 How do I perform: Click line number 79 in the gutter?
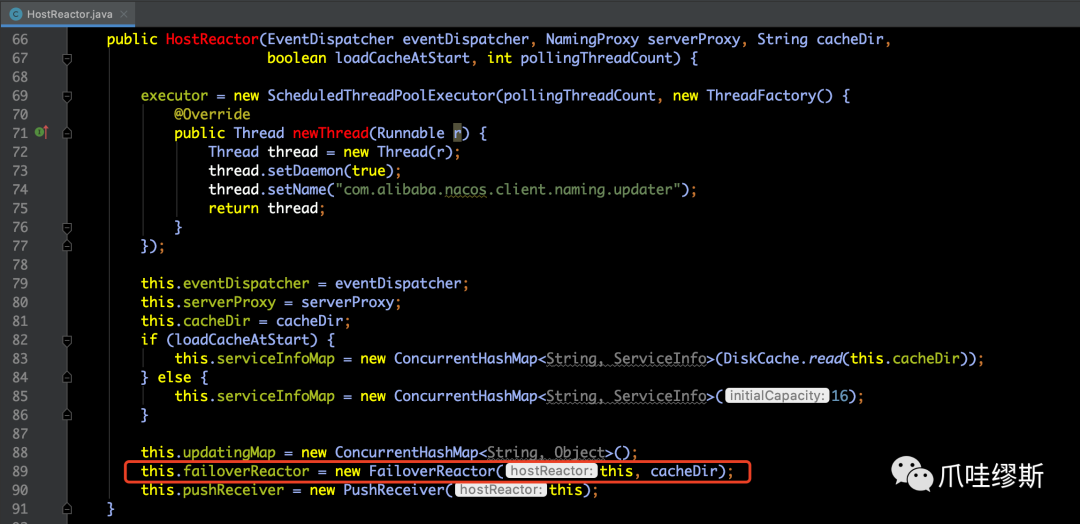[21, 283]
